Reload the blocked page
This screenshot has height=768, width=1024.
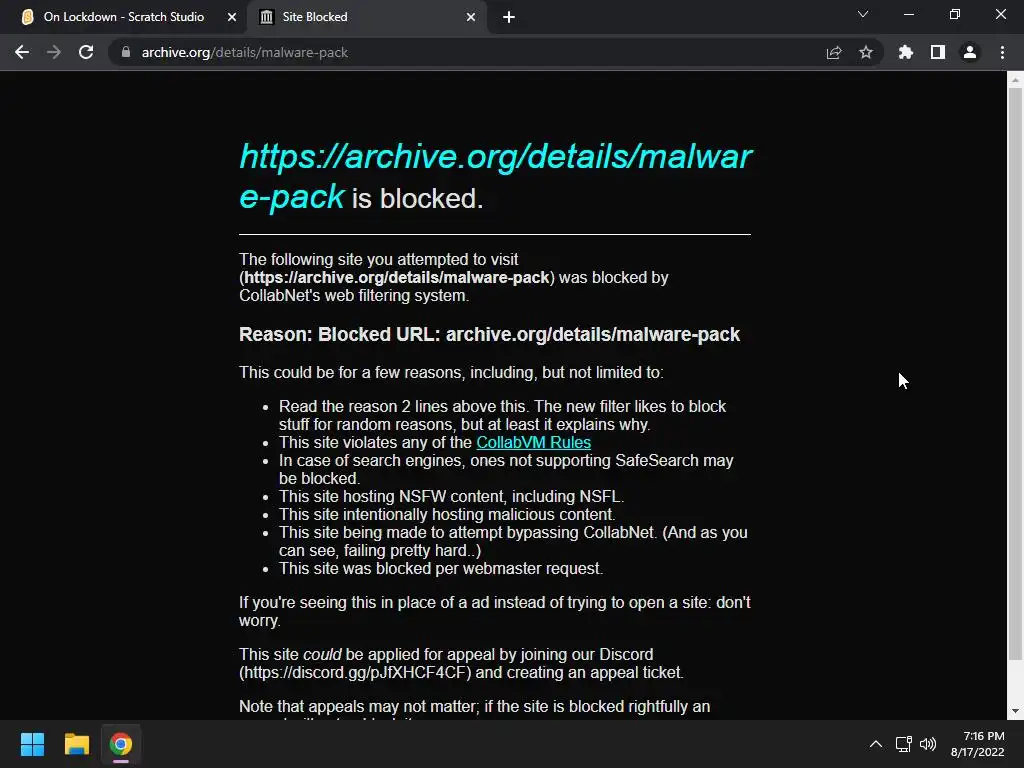point(86,52)
